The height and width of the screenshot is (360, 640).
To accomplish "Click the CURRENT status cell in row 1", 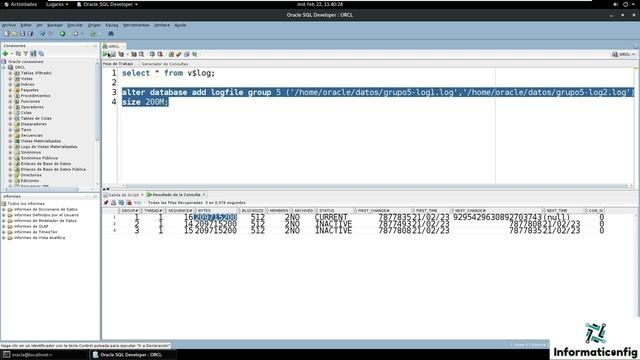I will click(331, 218).
